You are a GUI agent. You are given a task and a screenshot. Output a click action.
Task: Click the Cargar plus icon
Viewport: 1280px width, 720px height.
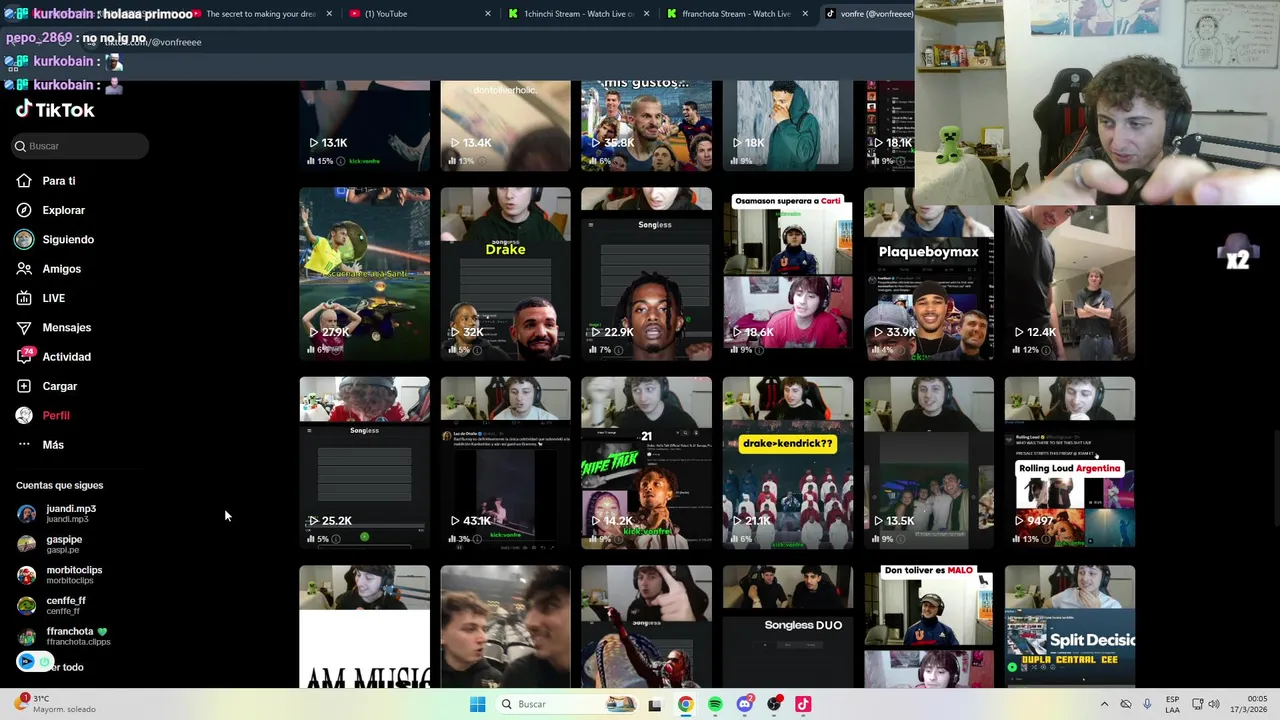click(24, 386)
